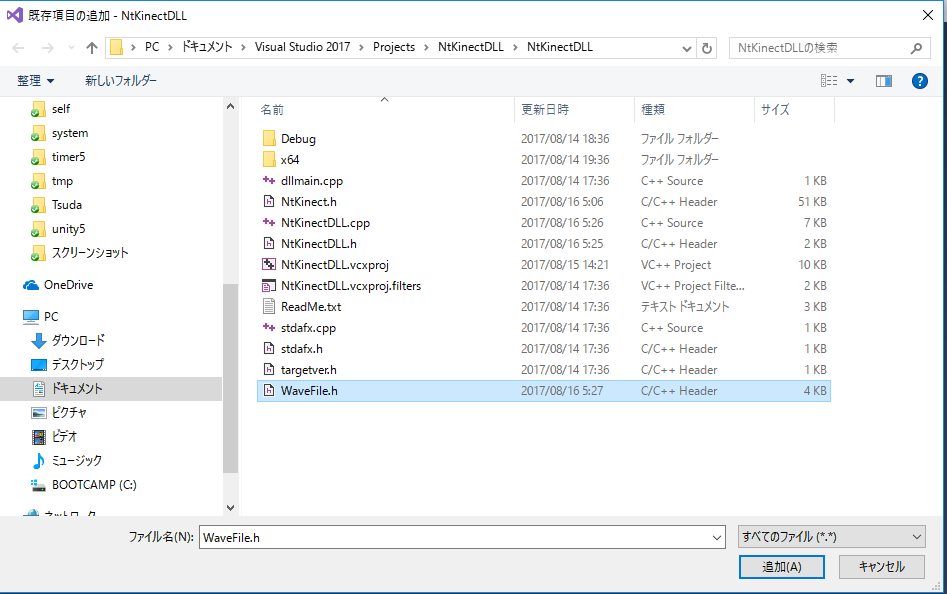The height and width of the screenshot is (594, 947).
Task: Click the ReadMe.txt document icon
Action: click(268, 307)
